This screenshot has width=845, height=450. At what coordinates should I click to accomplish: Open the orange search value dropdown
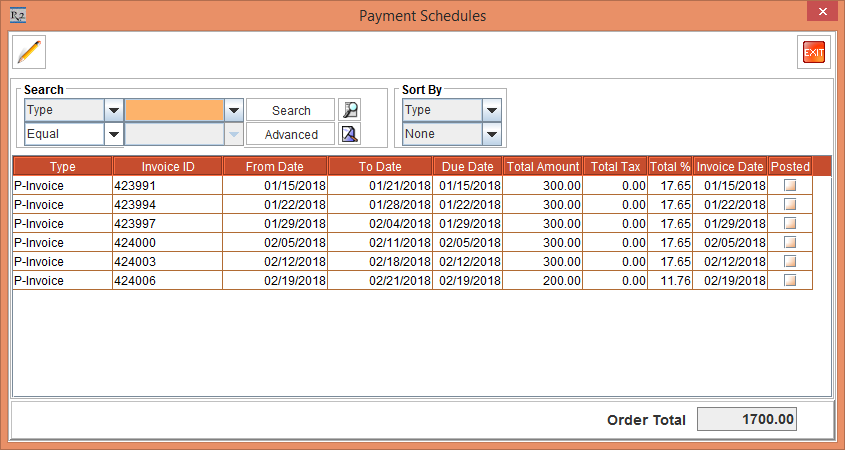click(234, 110)
